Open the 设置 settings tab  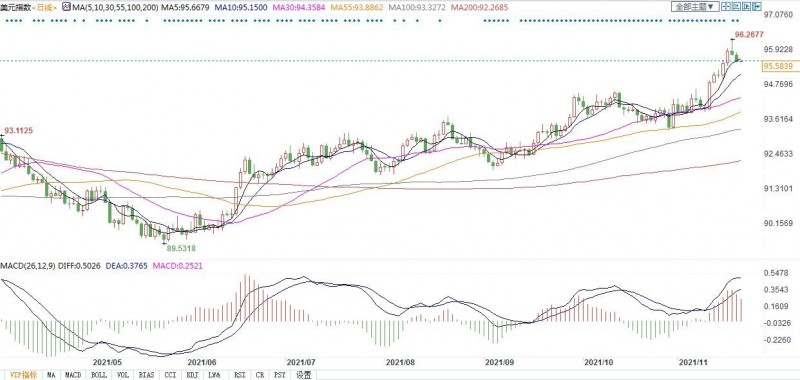(304, 375)
